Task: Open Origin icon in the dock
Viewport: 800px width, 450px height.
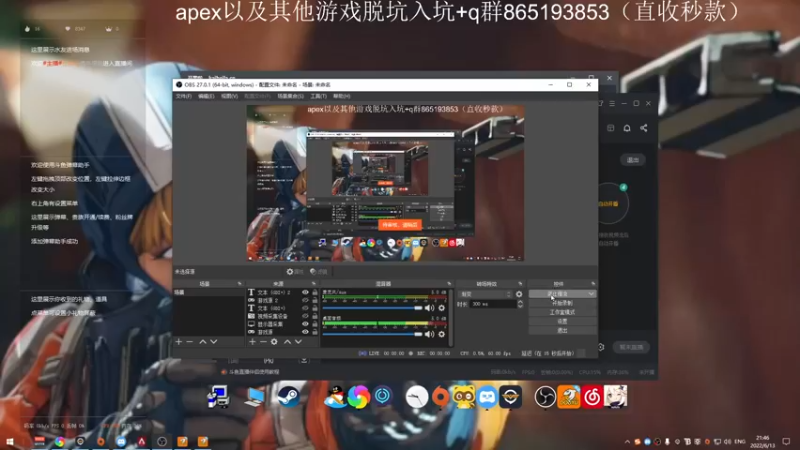Action: pos(440,396)
